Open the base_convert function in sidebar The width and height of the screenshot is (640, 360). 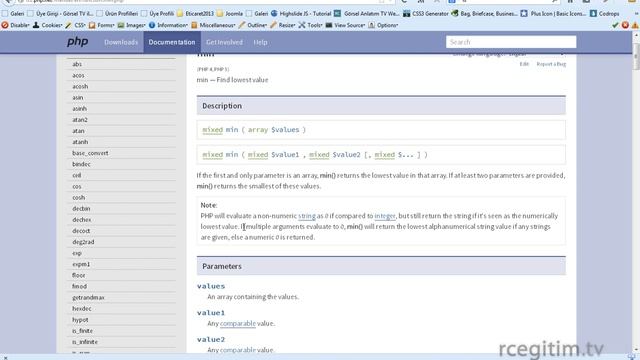click(x=90, y=153)
